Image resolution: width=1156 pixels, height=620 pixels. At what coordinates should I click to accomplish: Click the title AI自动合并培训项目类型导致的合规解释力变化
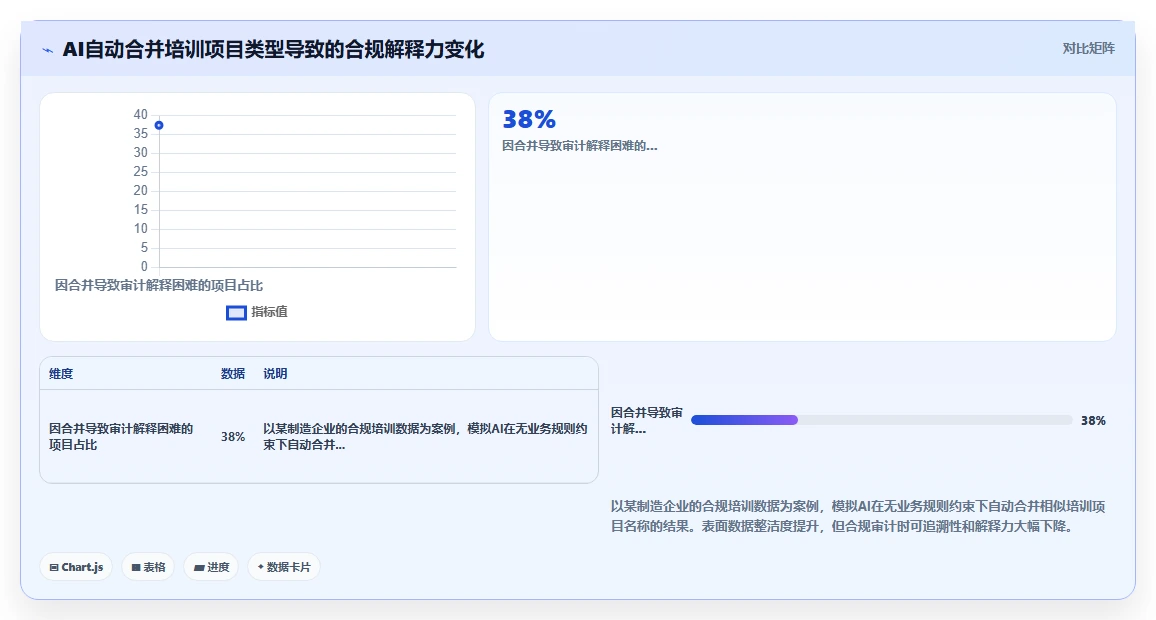(x=273, y=49)
